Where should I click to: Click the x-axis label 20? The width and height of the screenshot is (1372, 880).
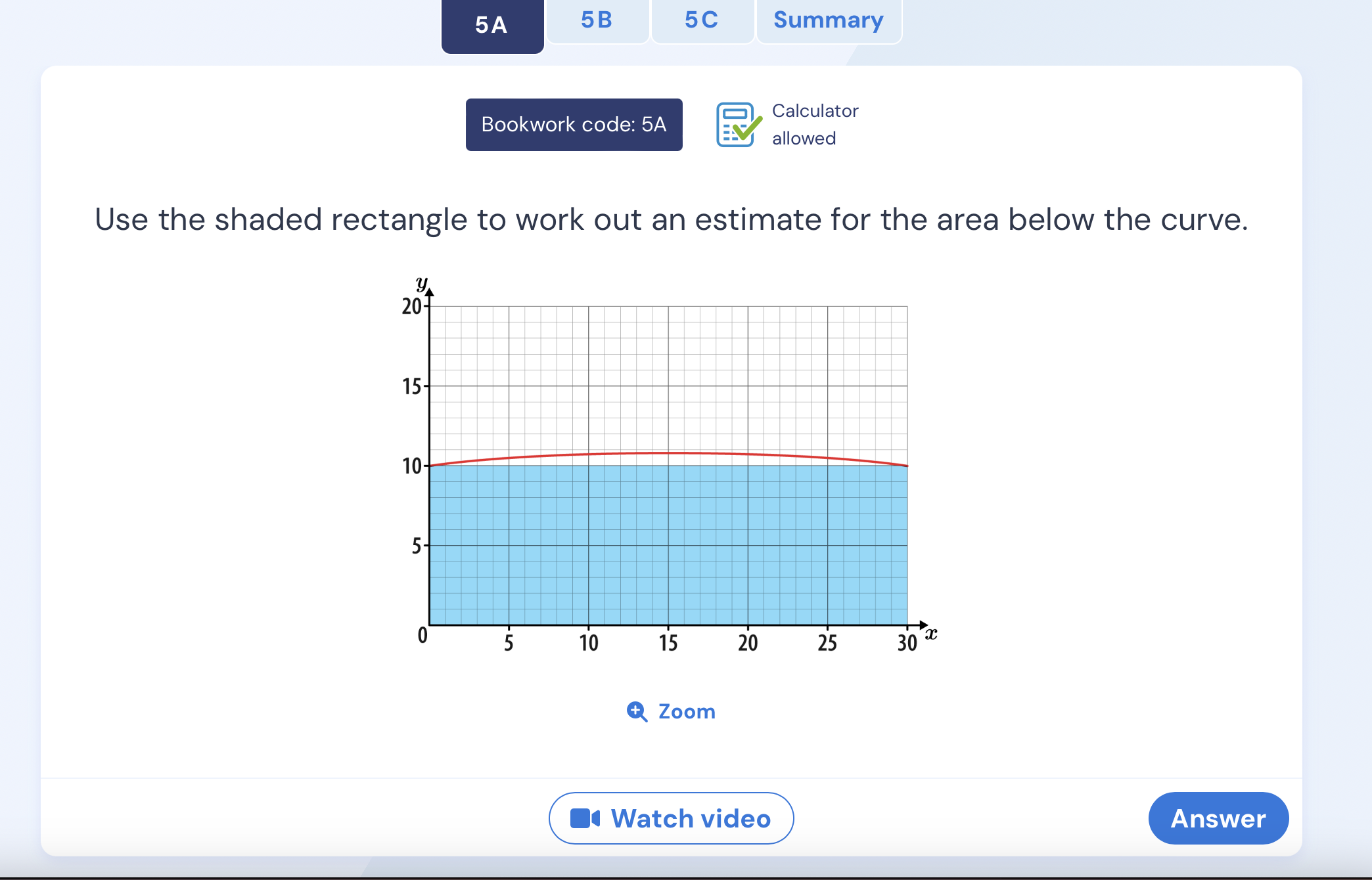[748, 643]
